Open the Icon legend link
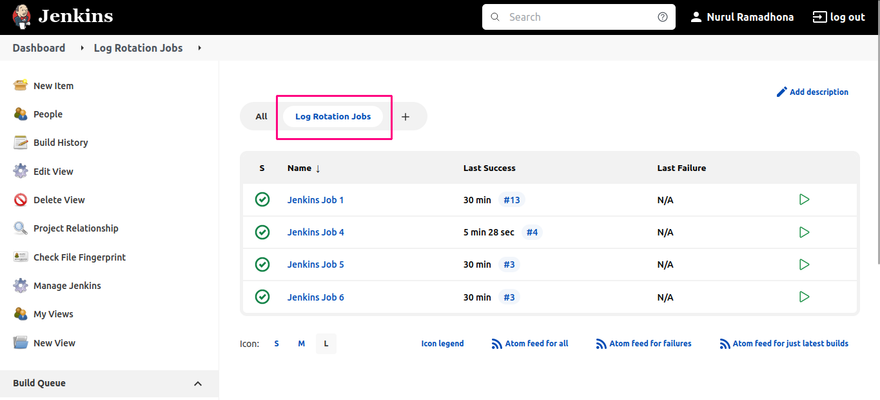The width and height of the screenshot is (880, 400). 442,343
